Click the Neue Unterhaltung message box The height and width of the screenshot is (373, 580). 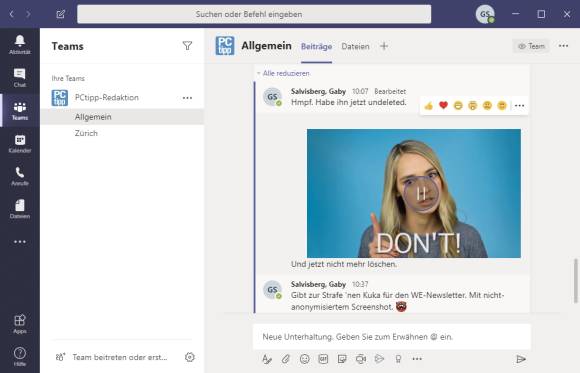pyautogui.click(x=392, y=337)
